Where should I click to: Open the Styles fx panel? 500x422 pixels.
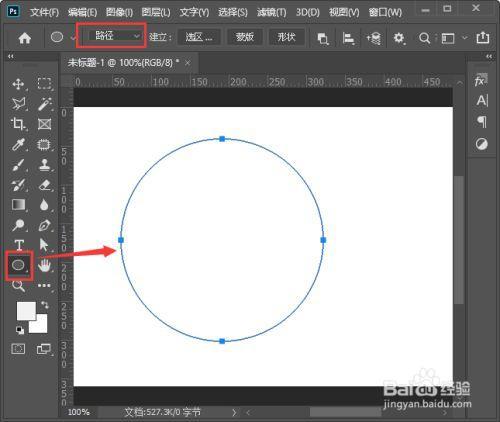tap(481, 80)
